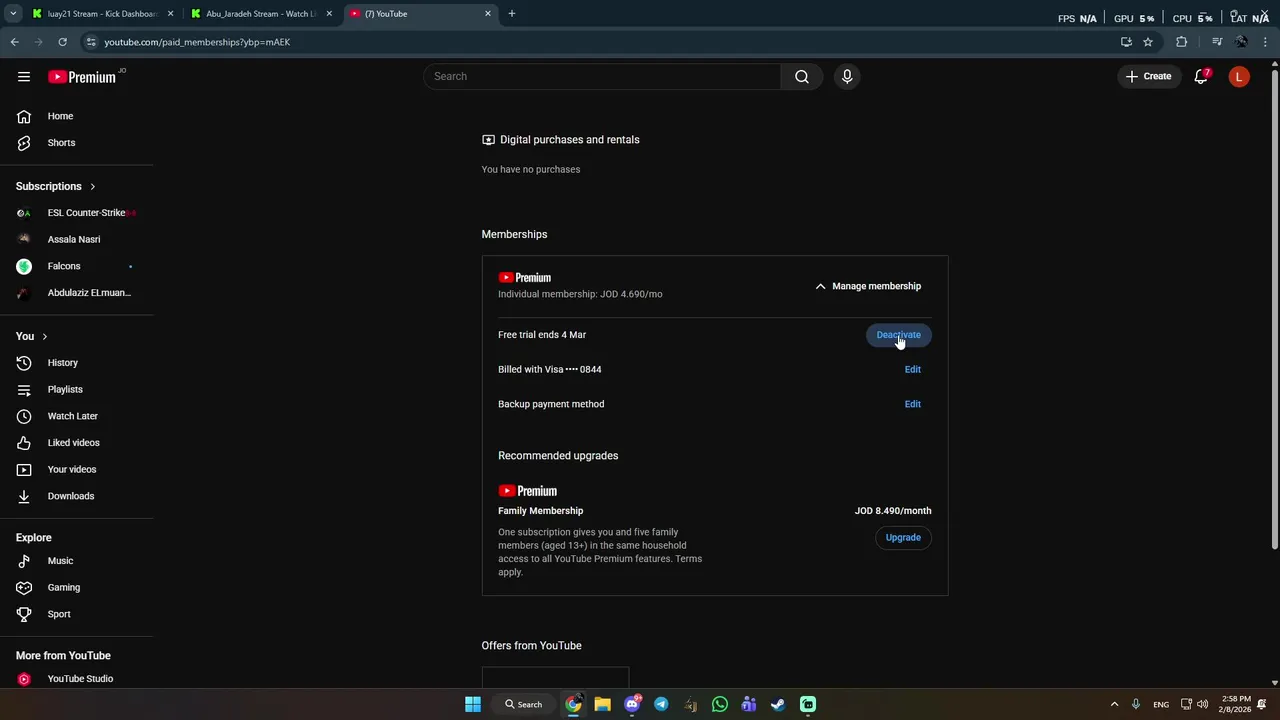
Task: Go back in browser history
Action: pos(14,42)
